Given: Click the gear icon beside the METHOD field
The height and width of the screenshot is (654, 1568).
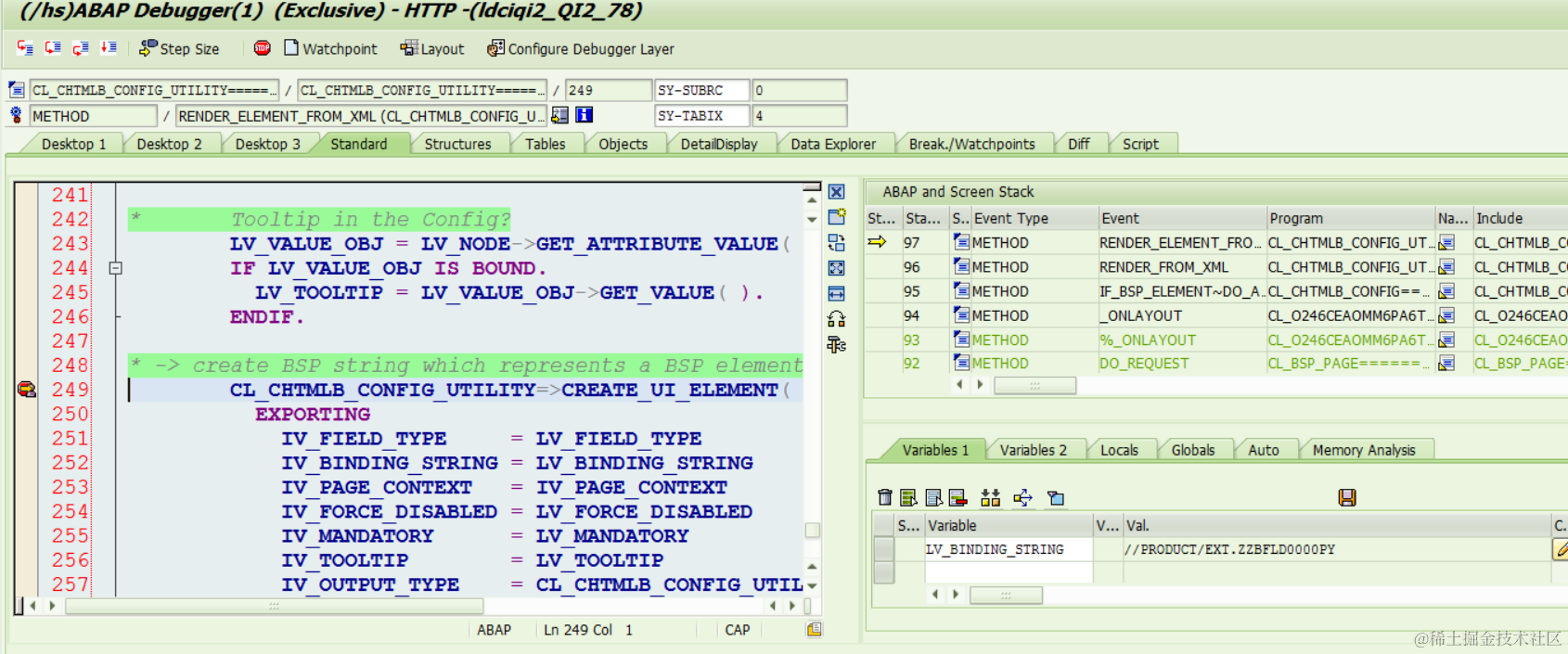Looking at the screenshot, I should [16, 115].
